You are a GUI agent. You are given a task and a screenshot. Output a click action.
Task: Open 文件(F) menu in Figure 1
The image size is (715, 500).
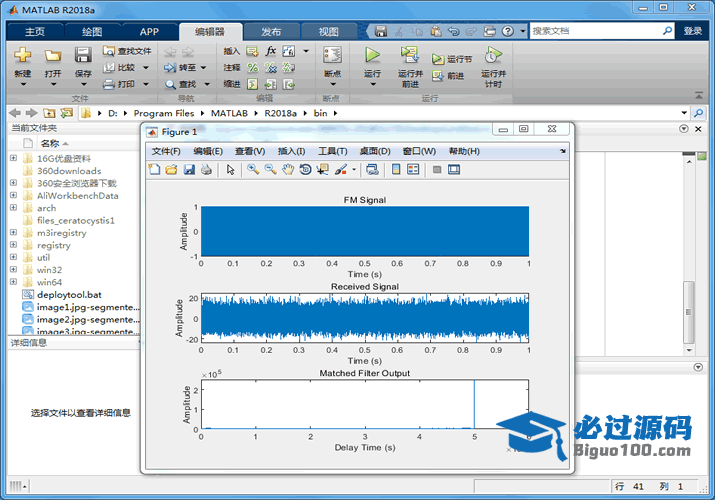coord(166,151)
